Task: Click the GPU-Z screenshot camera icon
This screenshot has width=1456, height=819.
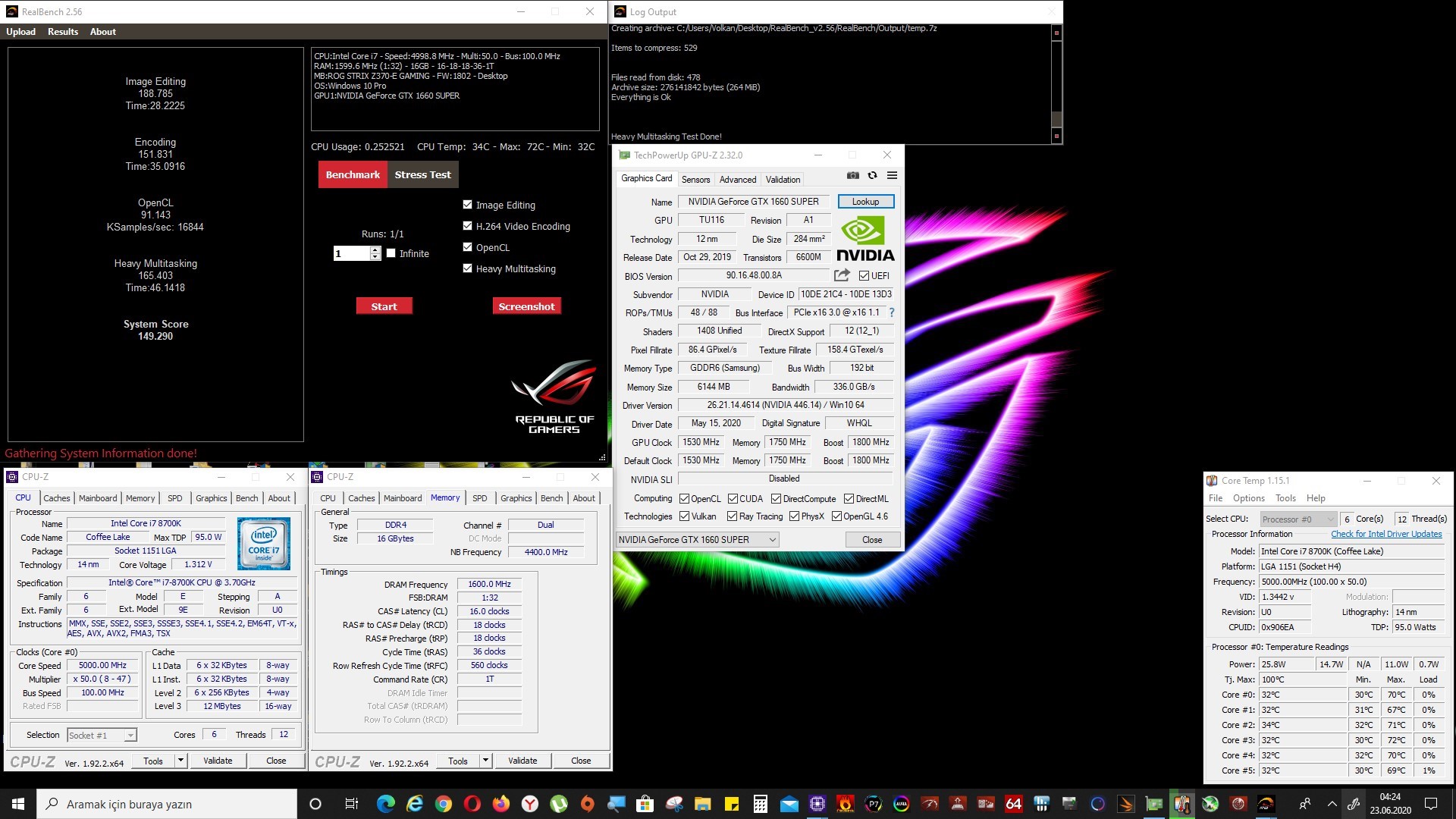Action: [x=853, y=175]
